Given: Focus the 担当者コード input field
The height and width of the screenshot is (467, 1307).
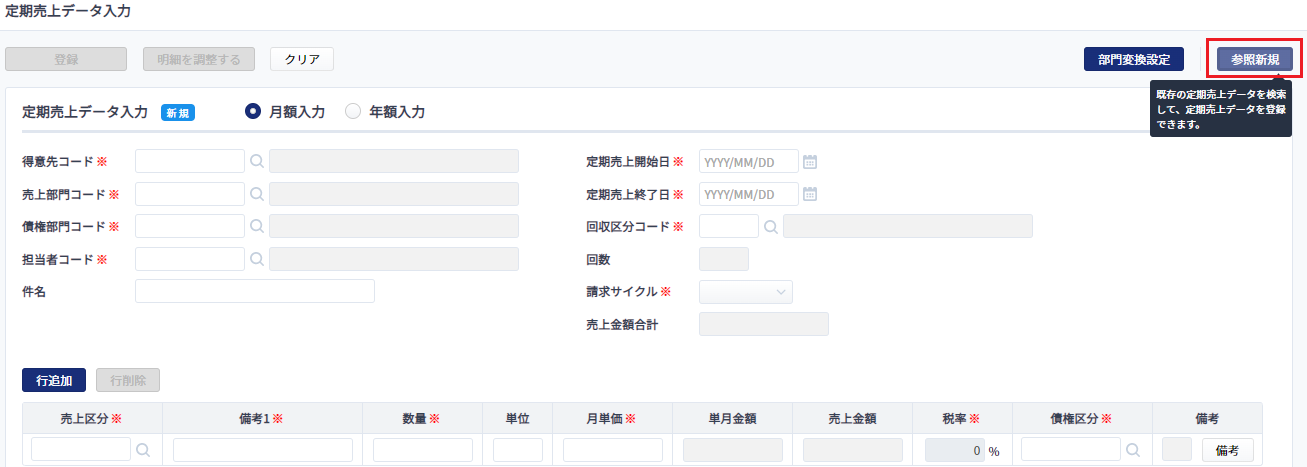Looking at the screenshot, I should click(x=190, y=260).
